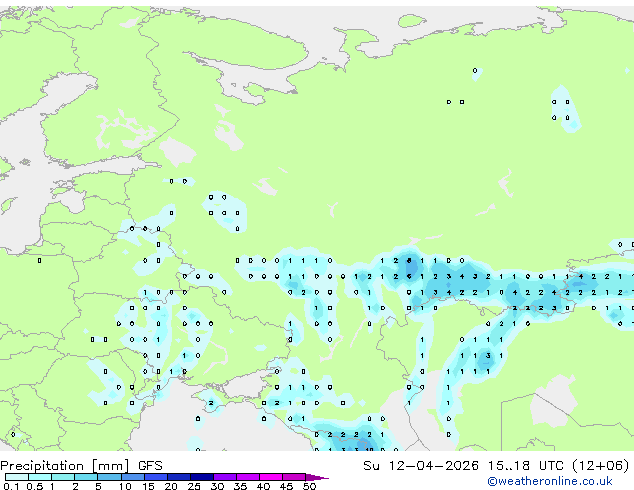Click the "Su 12-04-2026 15..18 UTC (12+06)" date text
Image resolution: width=634 pixels, height=490 pixels.
(x=496, y=466)
